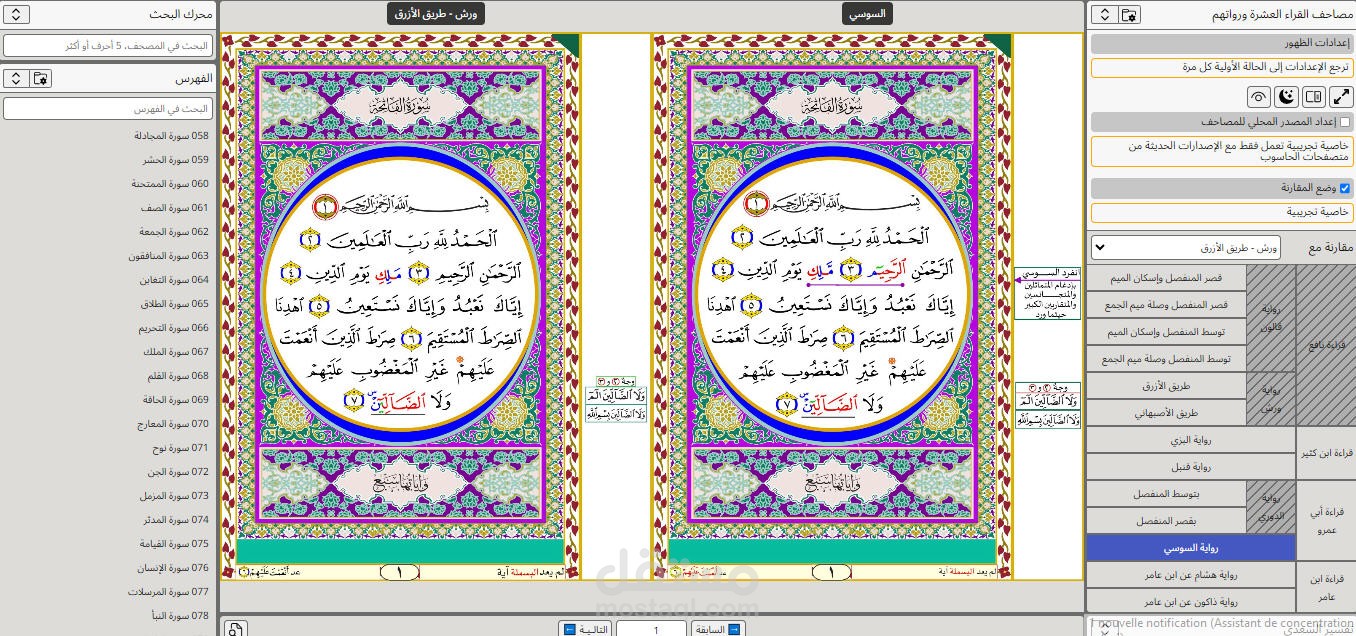
Task: Select رواية ذكوان عن ابن عامر
Action: 1191,602
